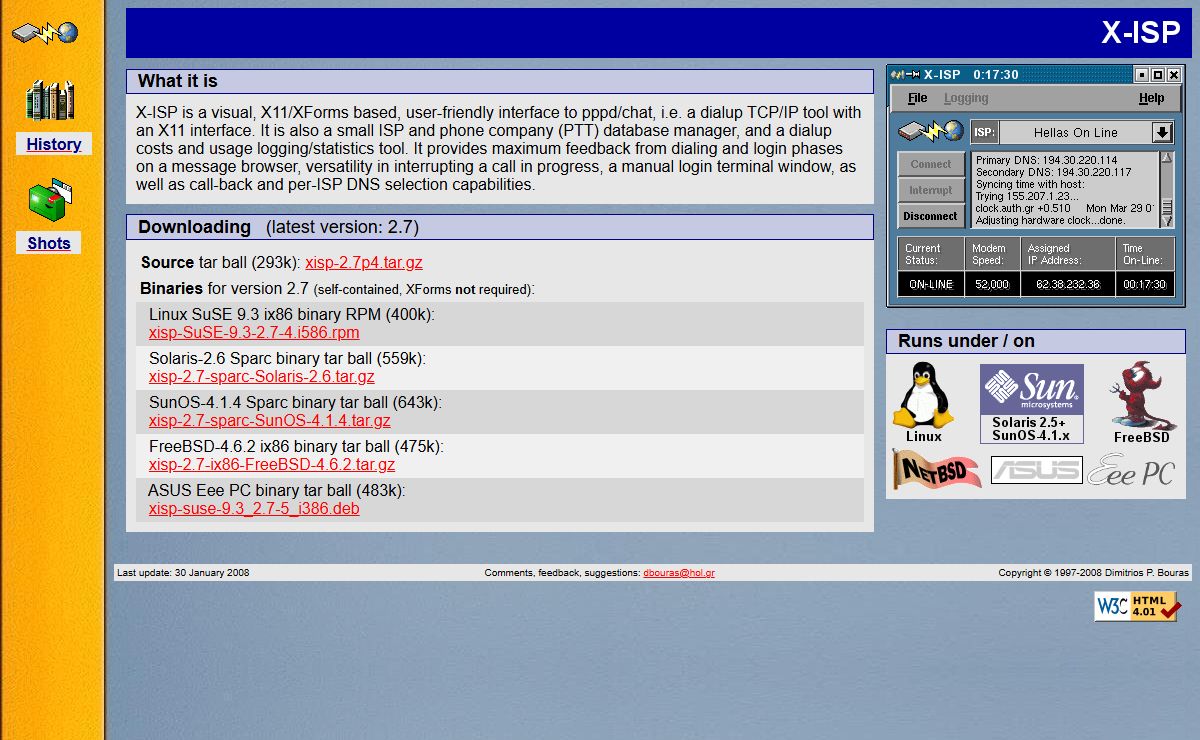Click the Copyright Dimitrios P. Bouras text

(1094, 573)
